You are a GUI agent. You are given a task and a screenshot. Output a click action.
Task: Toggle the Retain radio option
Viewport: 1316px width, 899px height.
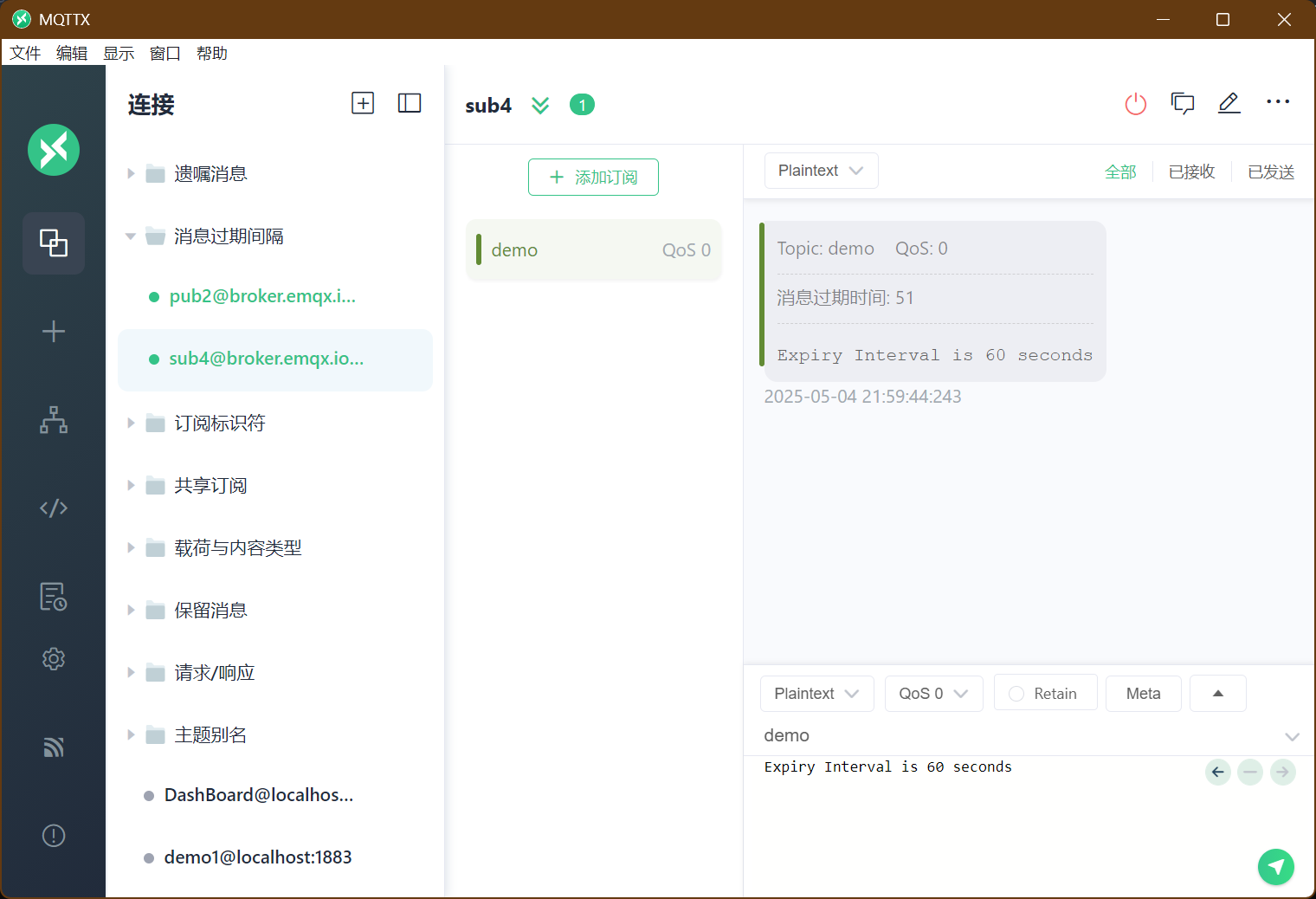1045,694
